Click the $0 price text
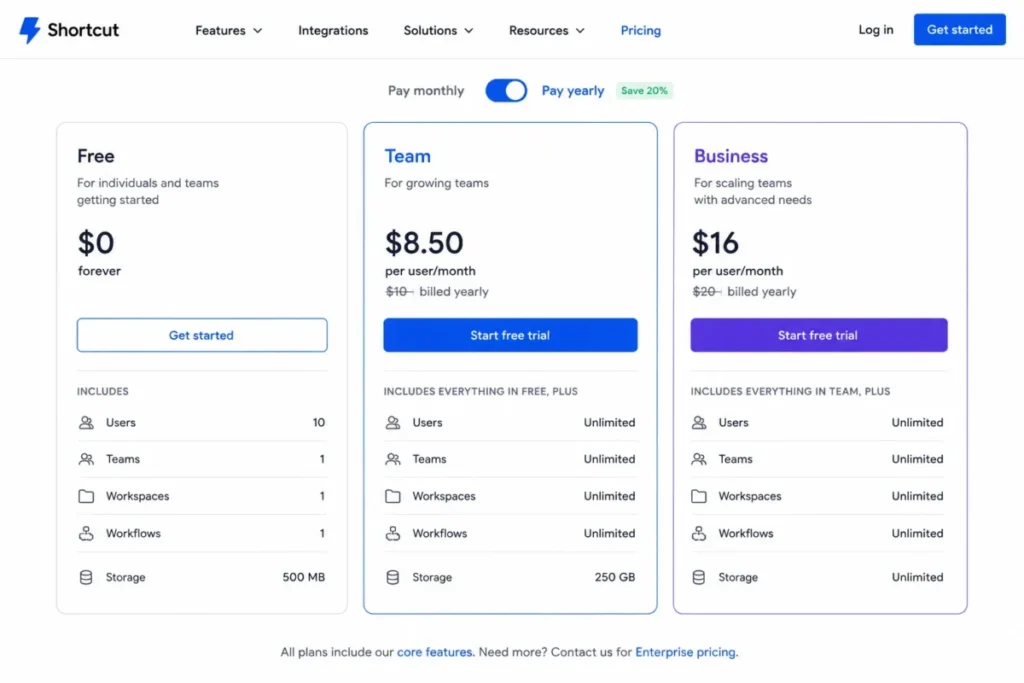 96,243
